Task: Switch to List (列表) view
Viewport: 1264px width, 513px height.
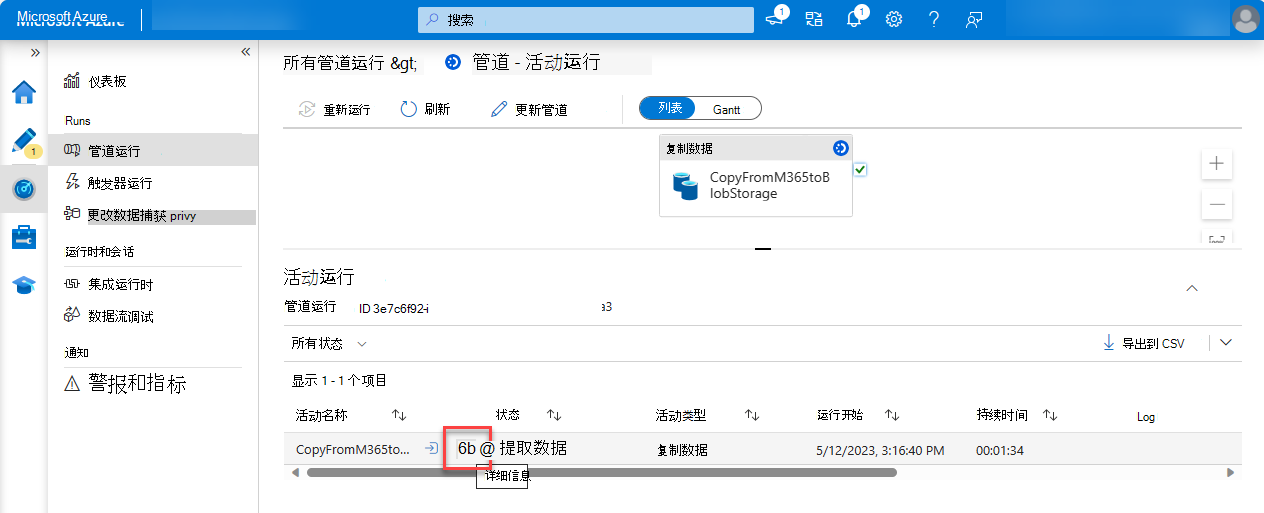Action: click(x=670, y=108)
